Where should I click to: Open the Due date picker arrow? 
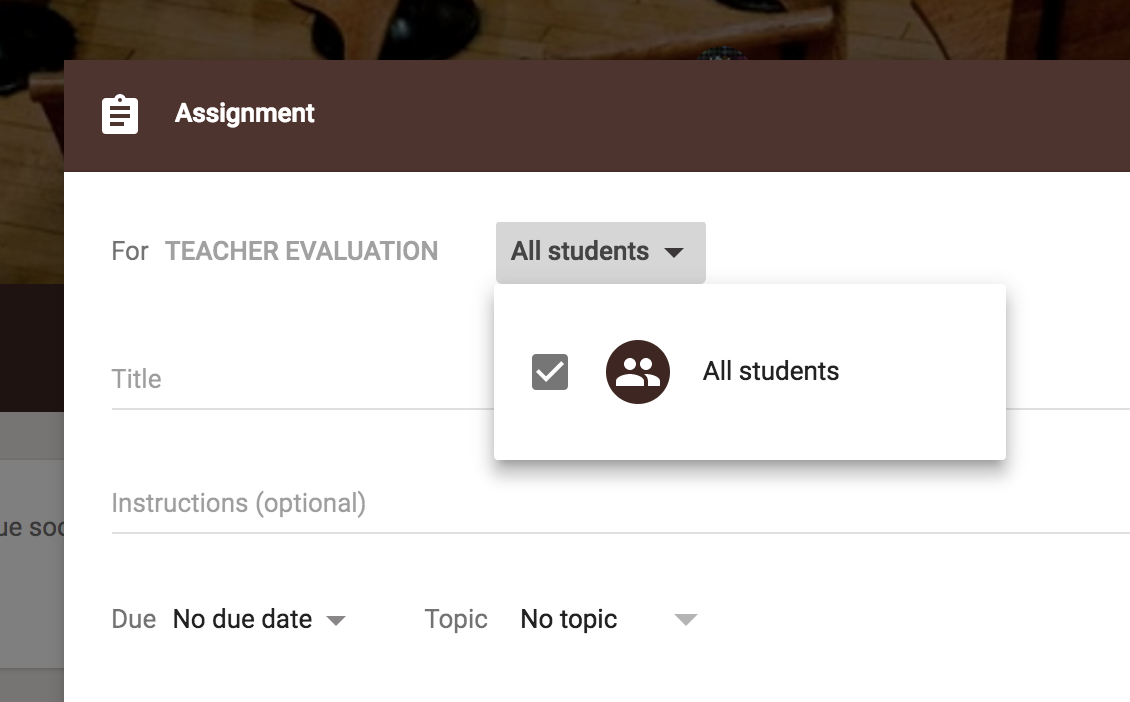(x=337, y=620)
